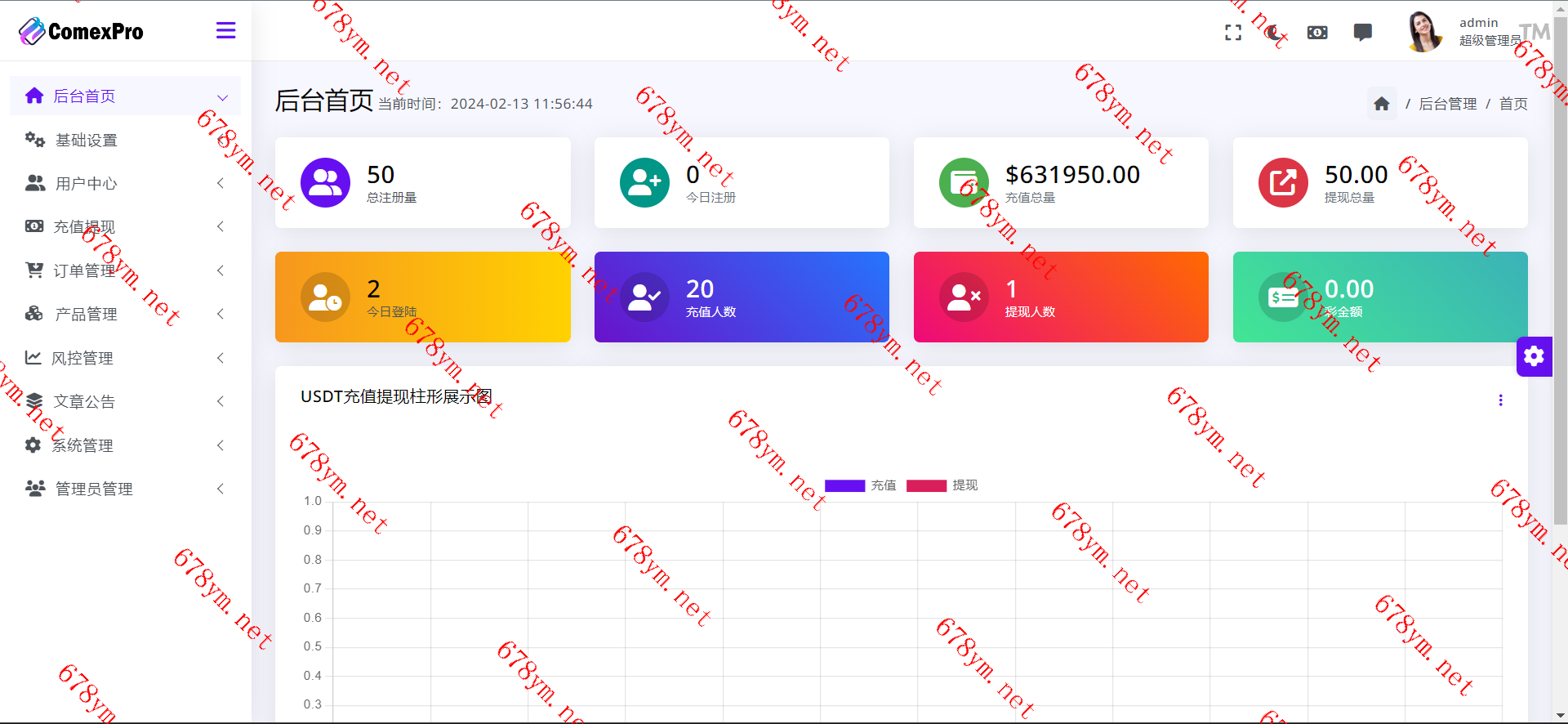Image resolution: width=1568 pixels, height=724 pixels.
Task: Expand the 订单管理 sidebar menu
Action: click(124, 270)
